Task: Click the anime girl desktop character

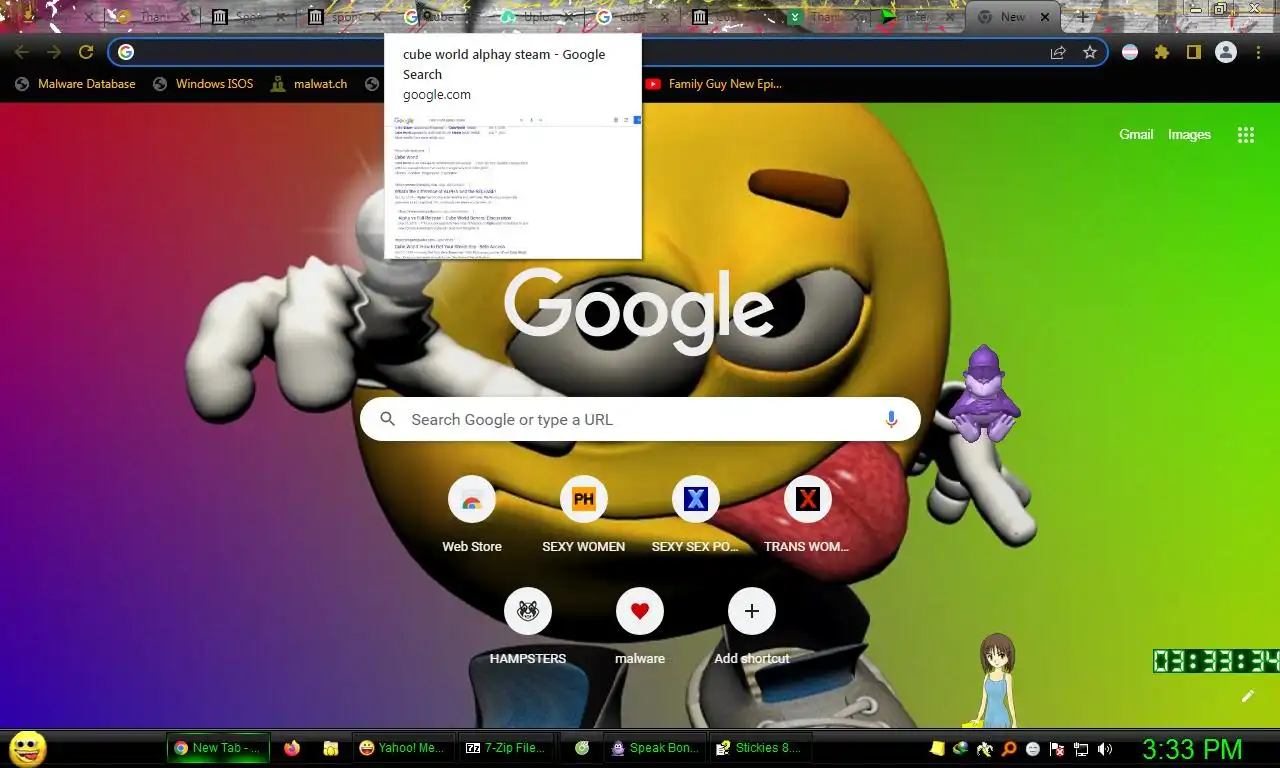Action: coord(995,680)
